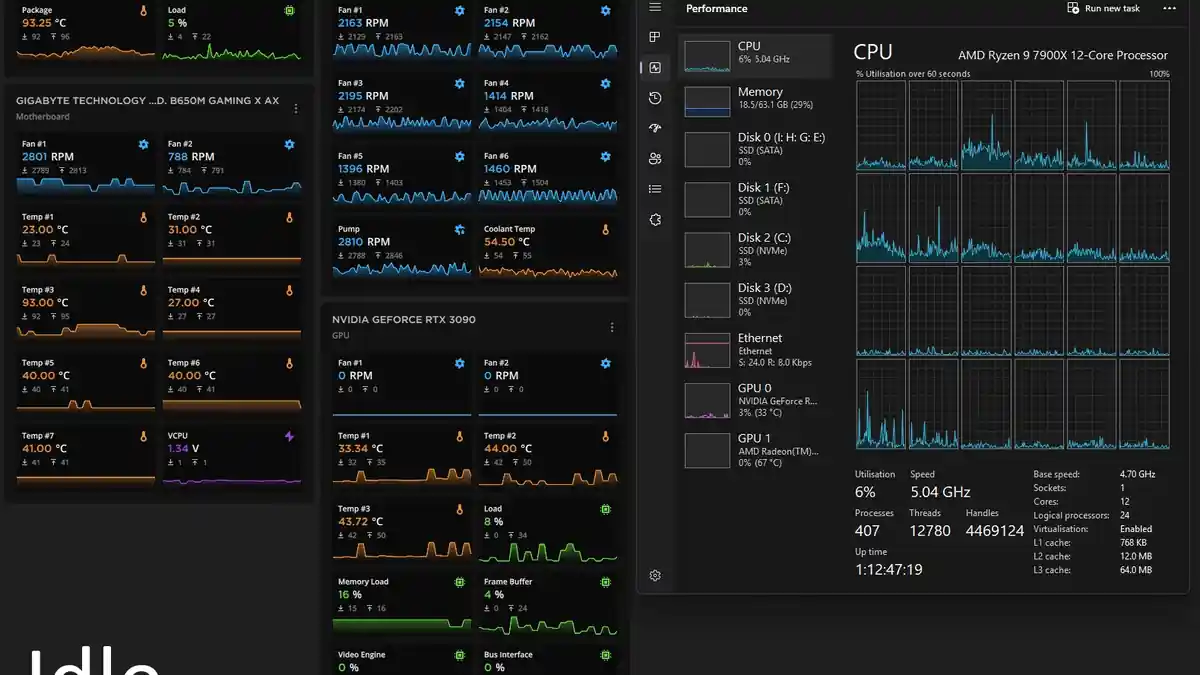Click the Run new task button
1200x675 pixels.
[1104, 9]
